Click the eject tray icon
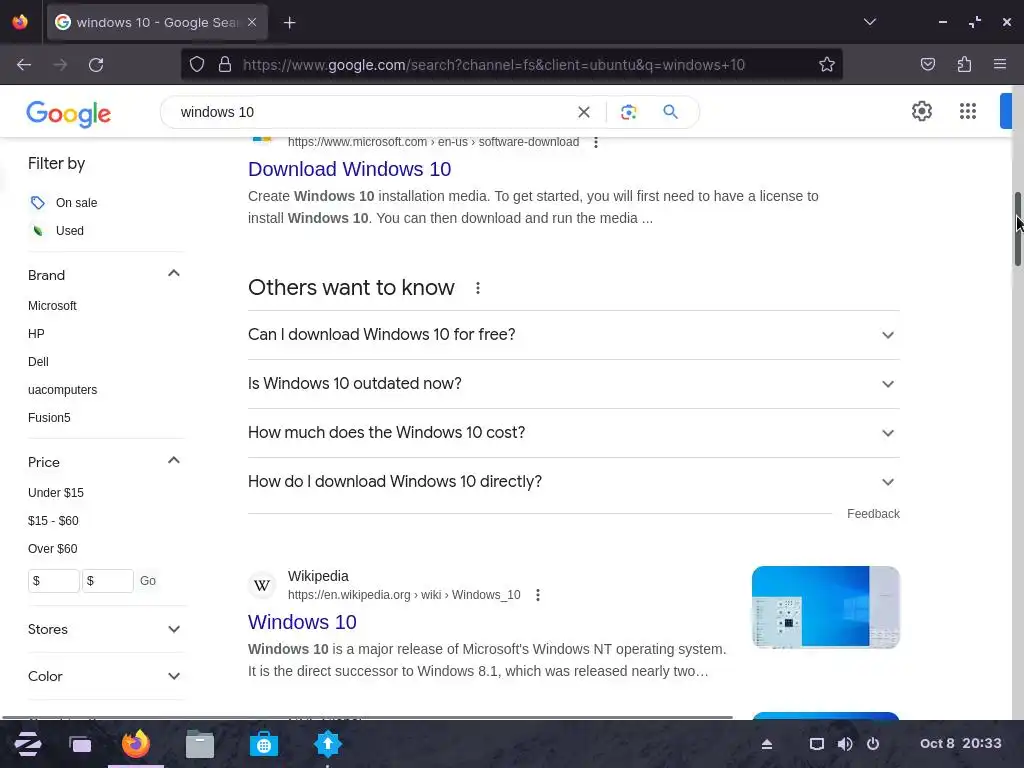 click(x=767, y=744)
